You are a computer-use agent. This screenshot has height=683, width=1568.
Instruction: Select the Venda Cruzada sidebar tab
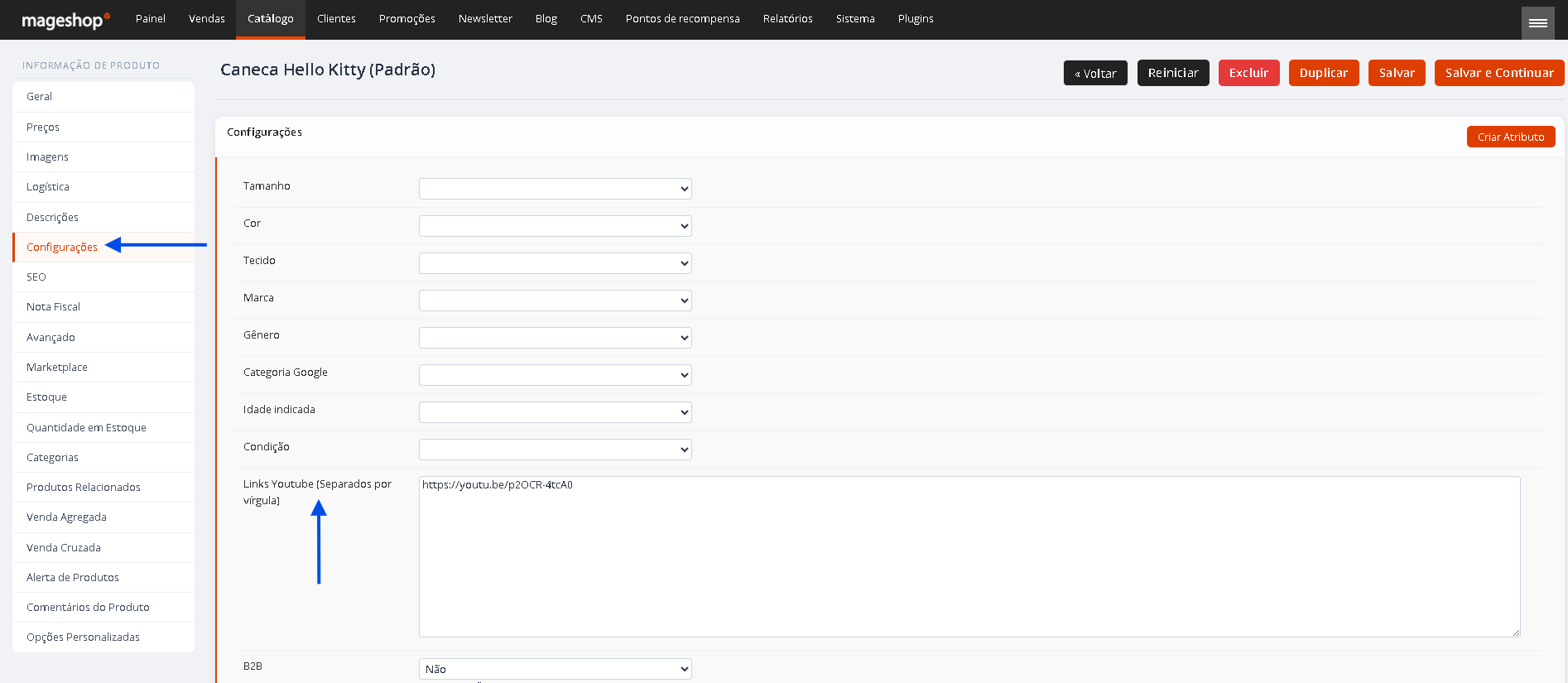click(x=103, y=548)
